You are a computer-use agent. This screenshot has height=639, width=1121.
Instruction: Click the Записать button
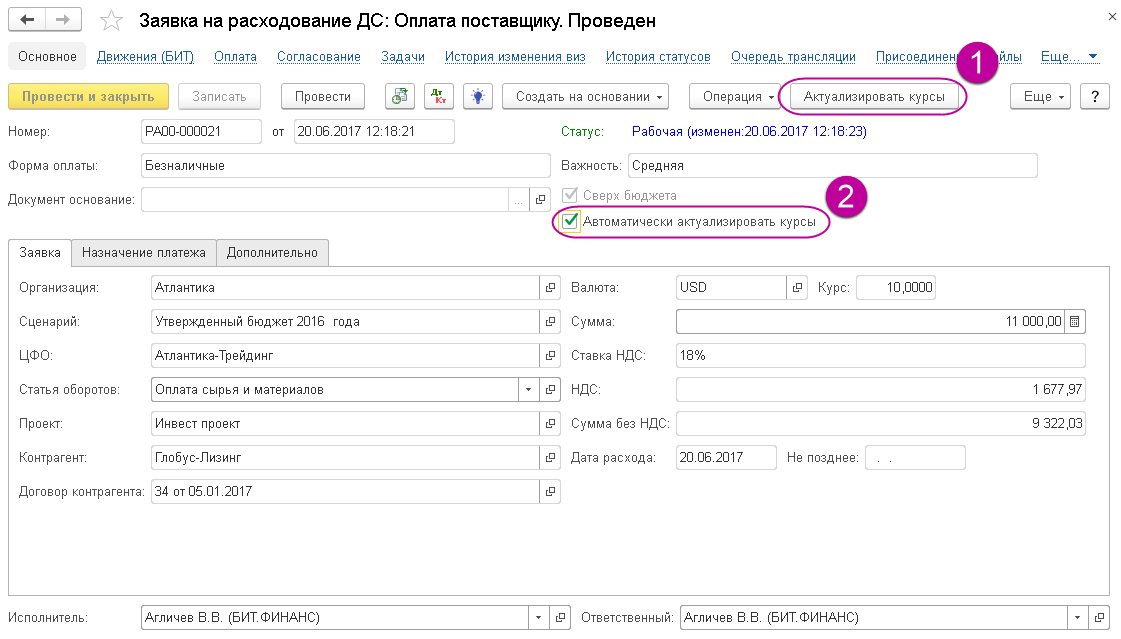tap(219, 96)
